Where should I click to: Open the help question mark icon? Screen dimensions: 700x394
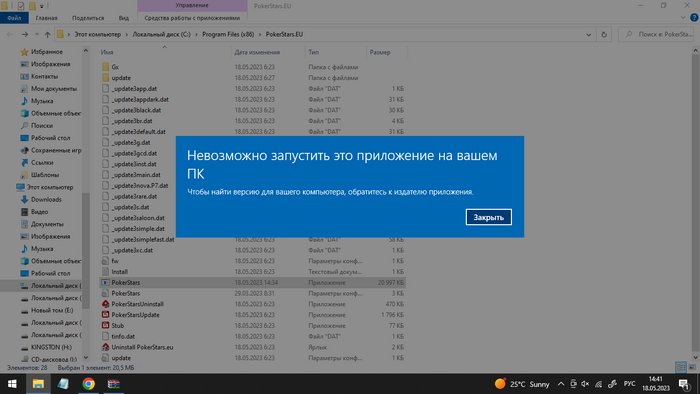click(694, 18)
